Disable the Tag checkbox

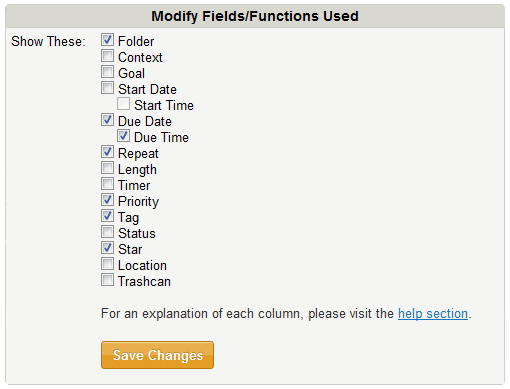point(107,216)
